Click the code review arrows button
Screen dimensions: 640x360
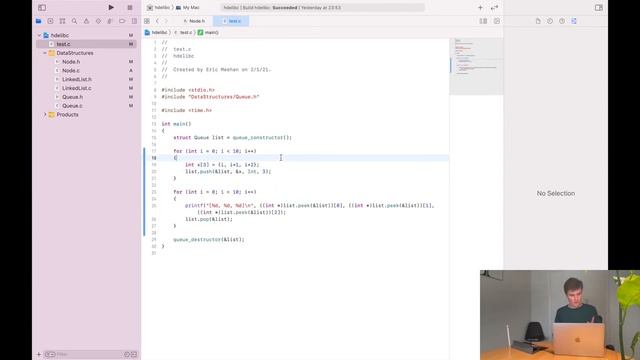point(494,7)
